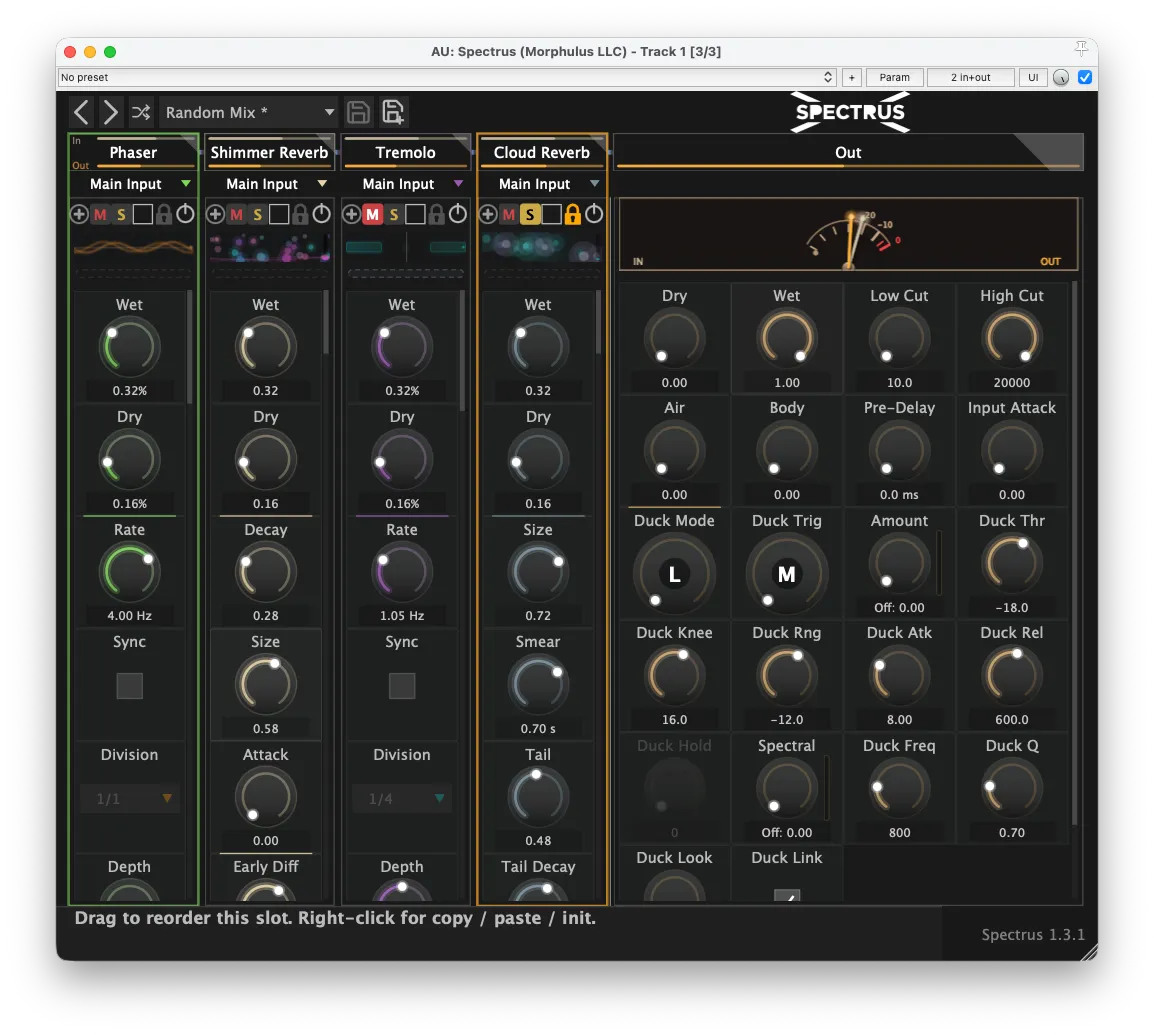Select the Out section header
This screenshot has height=1035, width=1154.
848,152
